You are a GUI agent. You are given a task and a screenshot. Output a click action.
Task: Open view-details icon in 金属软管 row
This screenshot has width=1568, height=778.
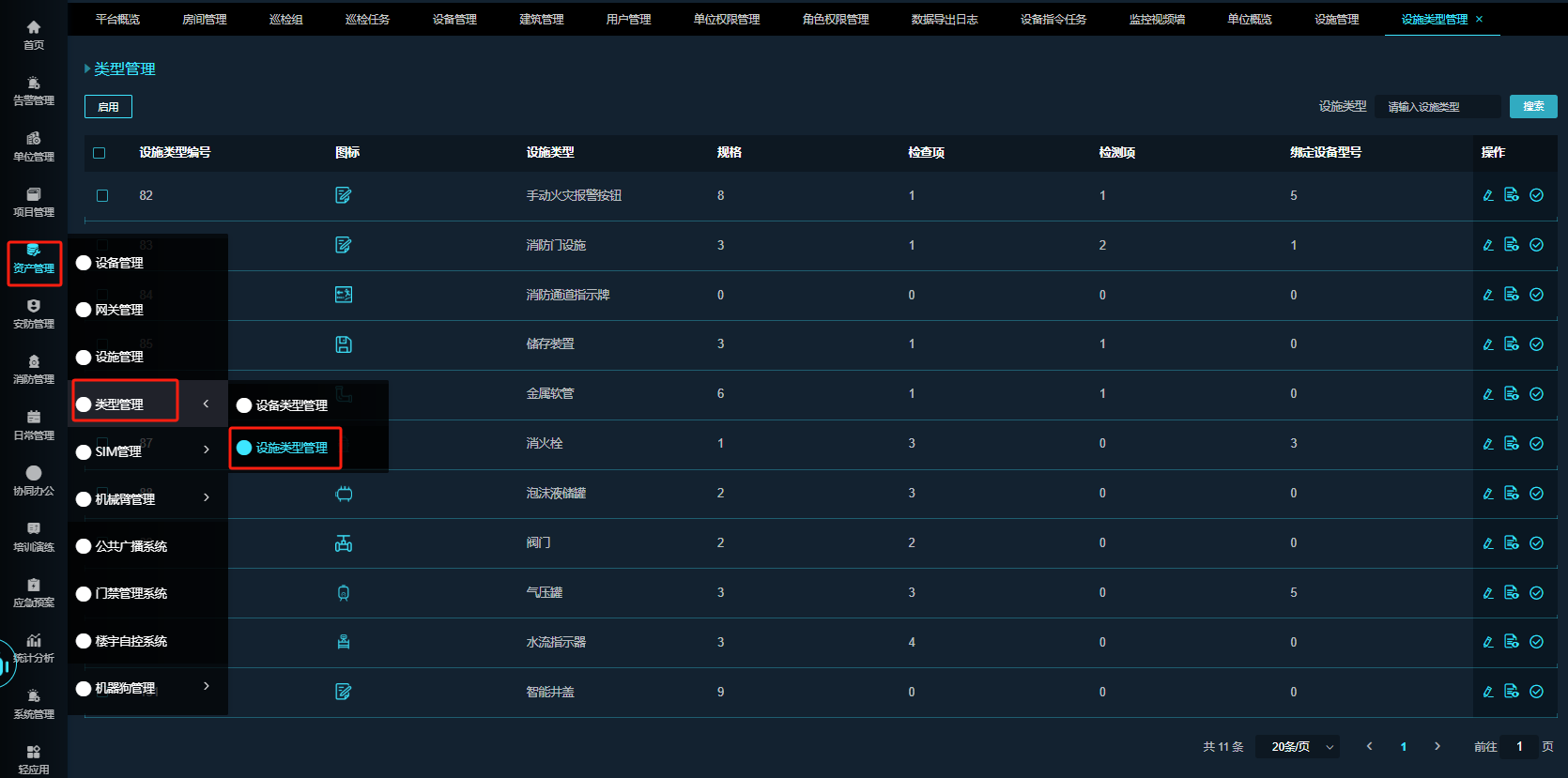pyautogui.click(x=1512, y=393)
